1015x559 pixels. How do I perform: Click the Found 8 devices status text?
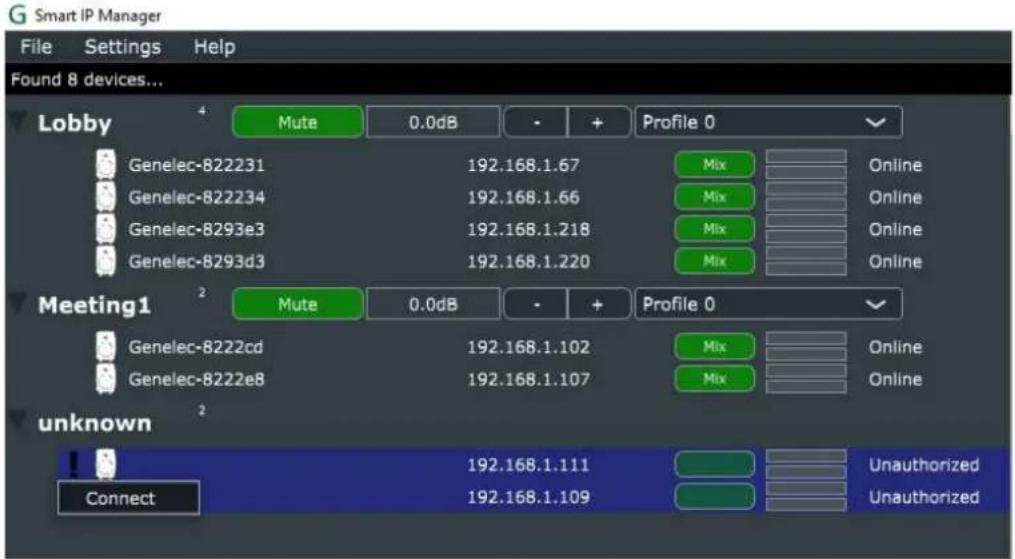coord(87,80)
